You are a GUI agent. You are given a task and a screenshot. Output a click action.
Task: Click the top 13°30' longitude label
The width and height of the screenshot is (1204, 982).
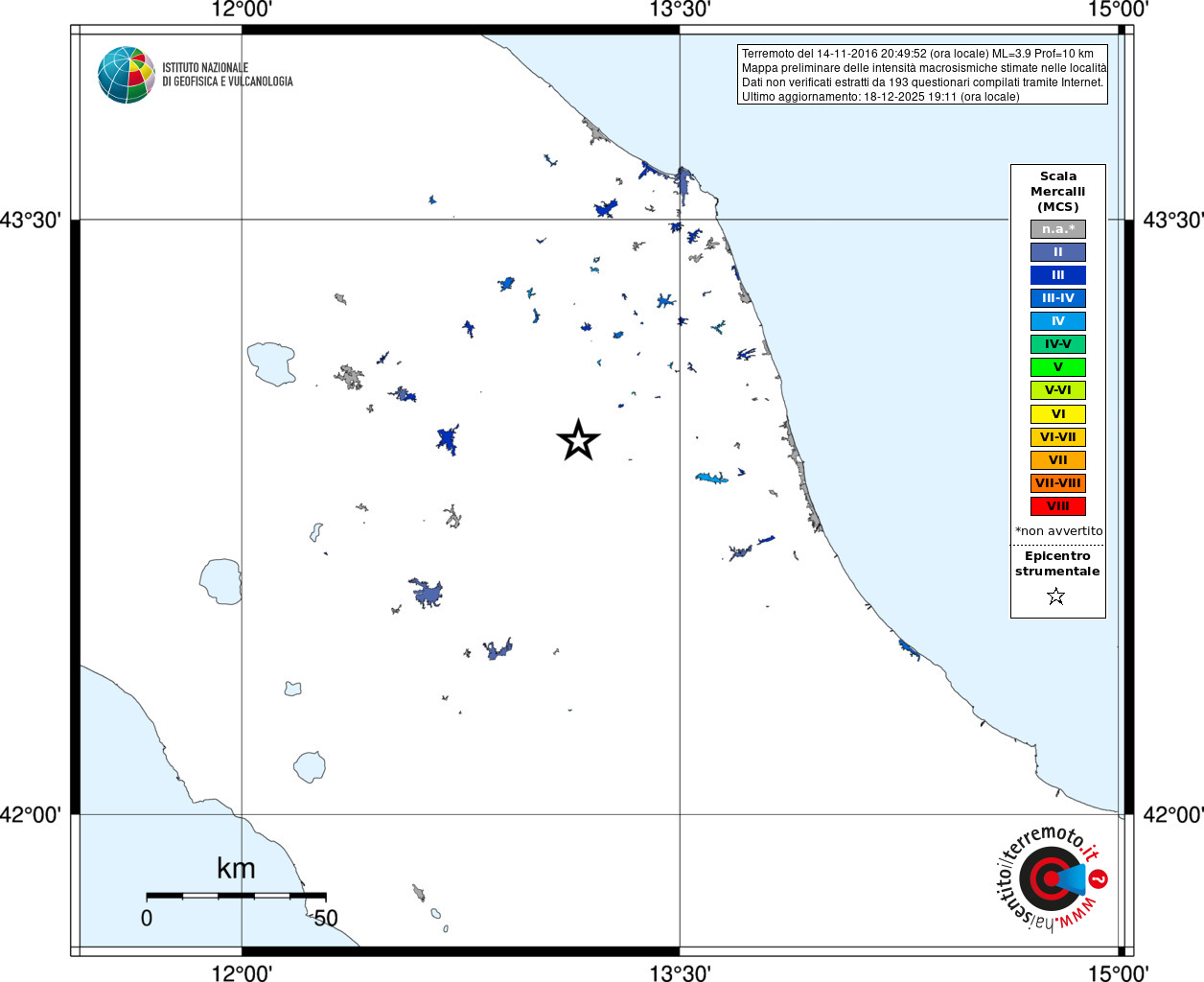pos(680,10)
